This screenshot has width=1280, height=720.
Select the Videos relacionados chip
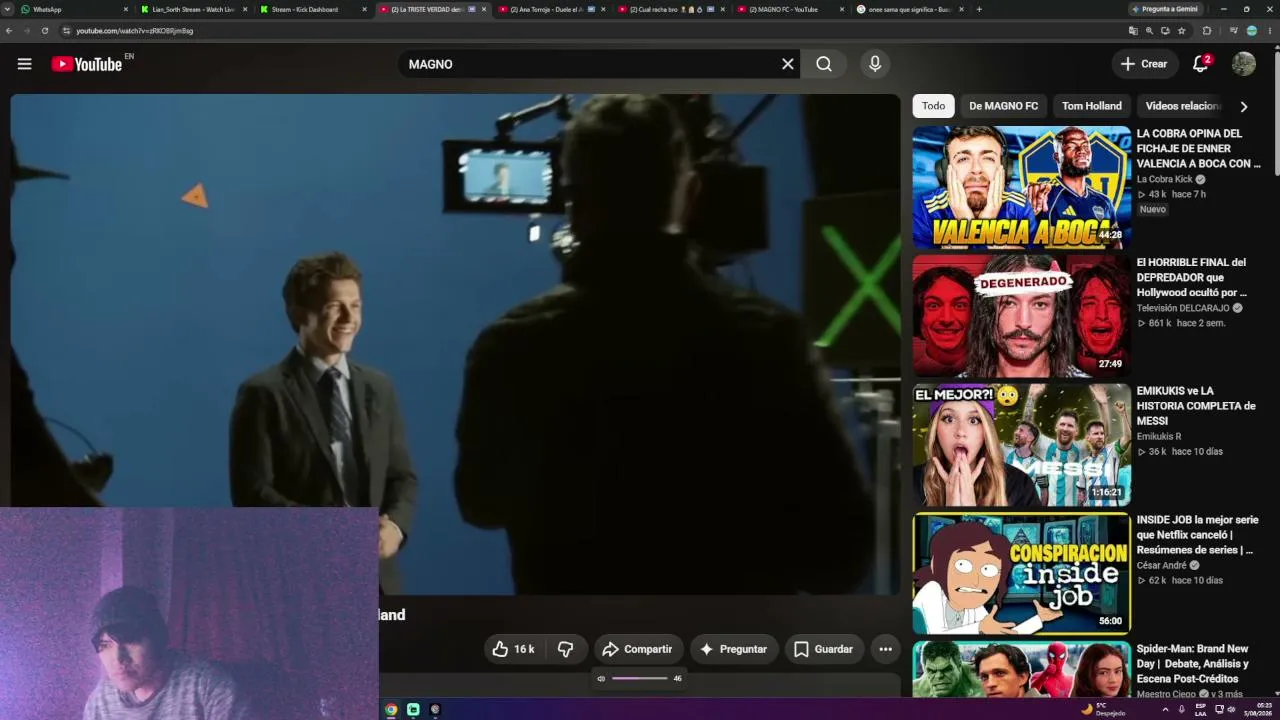click(x=1183, y=106)
